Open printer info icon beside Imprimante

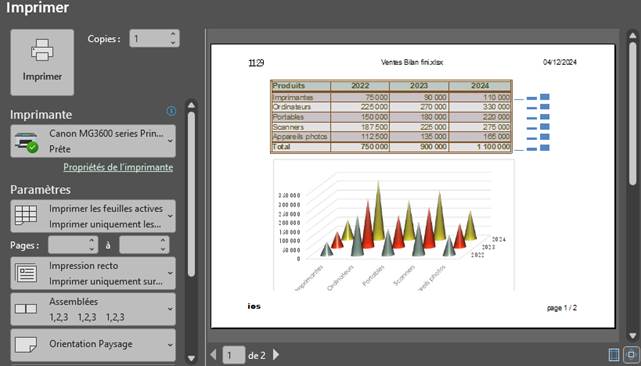tap(171, 111)
